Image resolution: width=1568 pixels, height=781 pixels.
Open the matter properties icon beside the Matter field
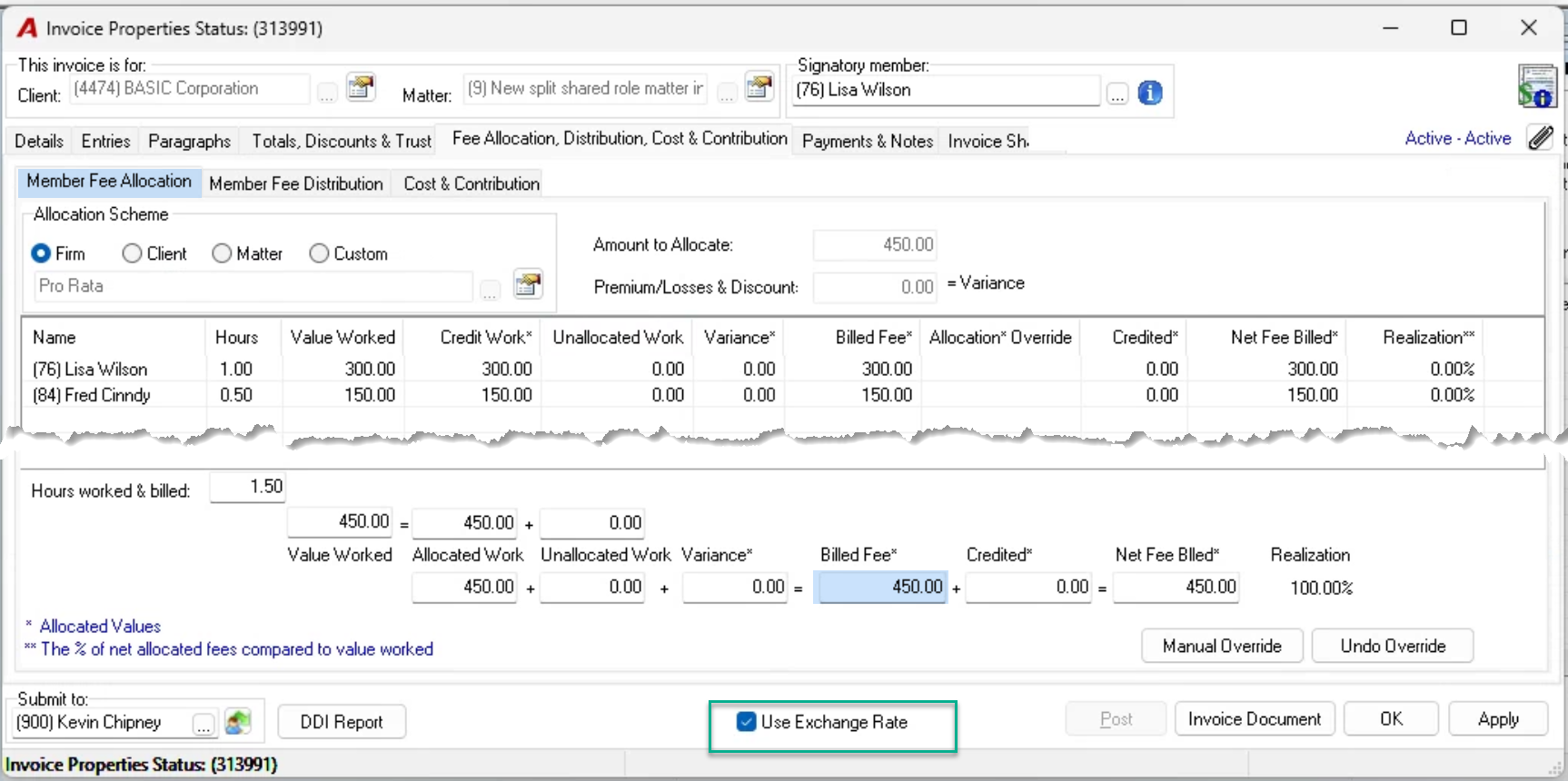[x=759, y=87]
